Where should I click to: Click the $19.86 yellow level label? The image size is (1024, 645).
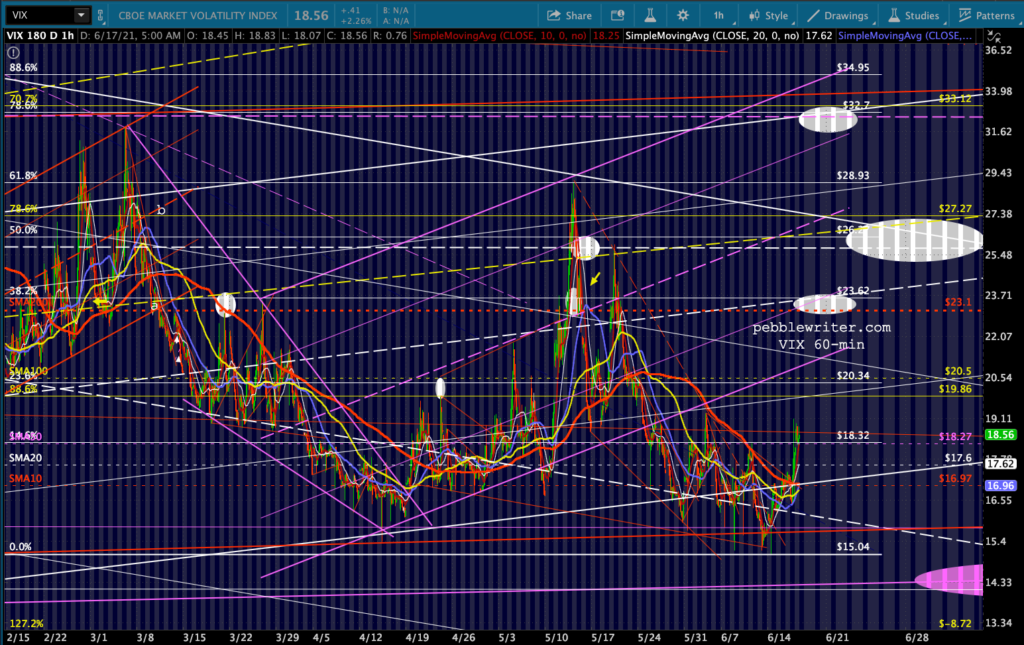(955, 389)
